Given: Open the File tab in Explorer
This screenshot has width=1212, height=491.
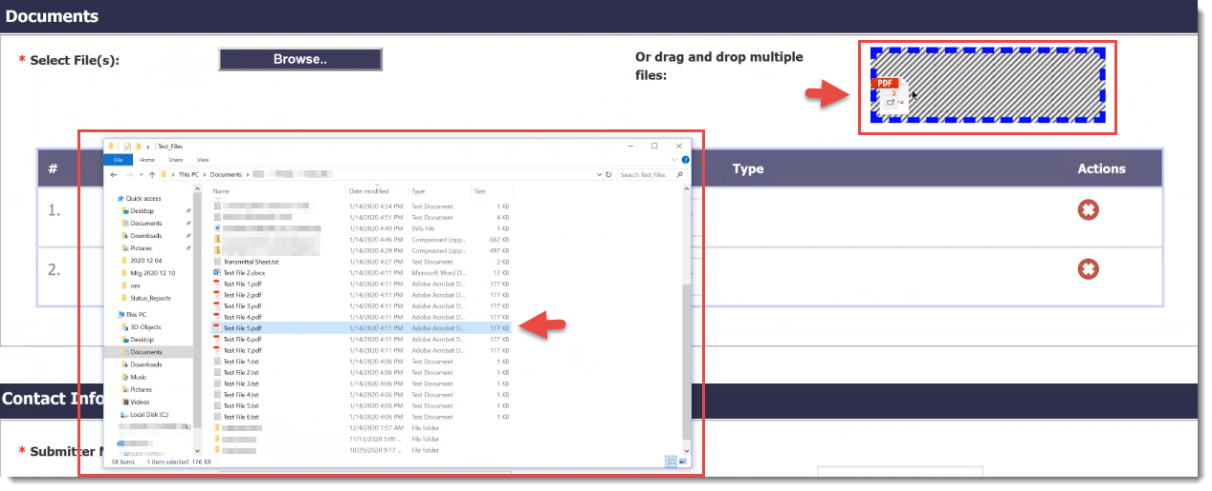Looking at the screenshot, I should [117, 159].
